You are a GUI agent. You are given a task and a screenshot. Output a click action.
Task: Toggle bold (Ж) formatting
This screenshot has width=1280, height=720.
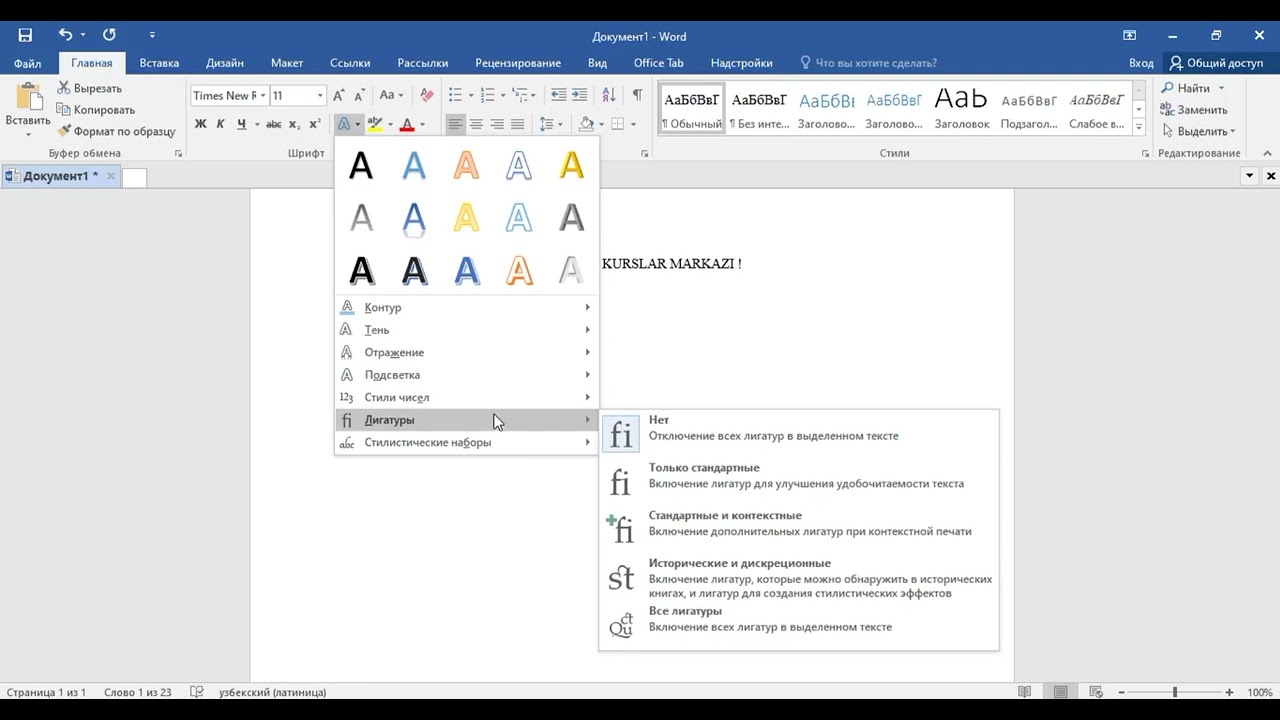200,124
